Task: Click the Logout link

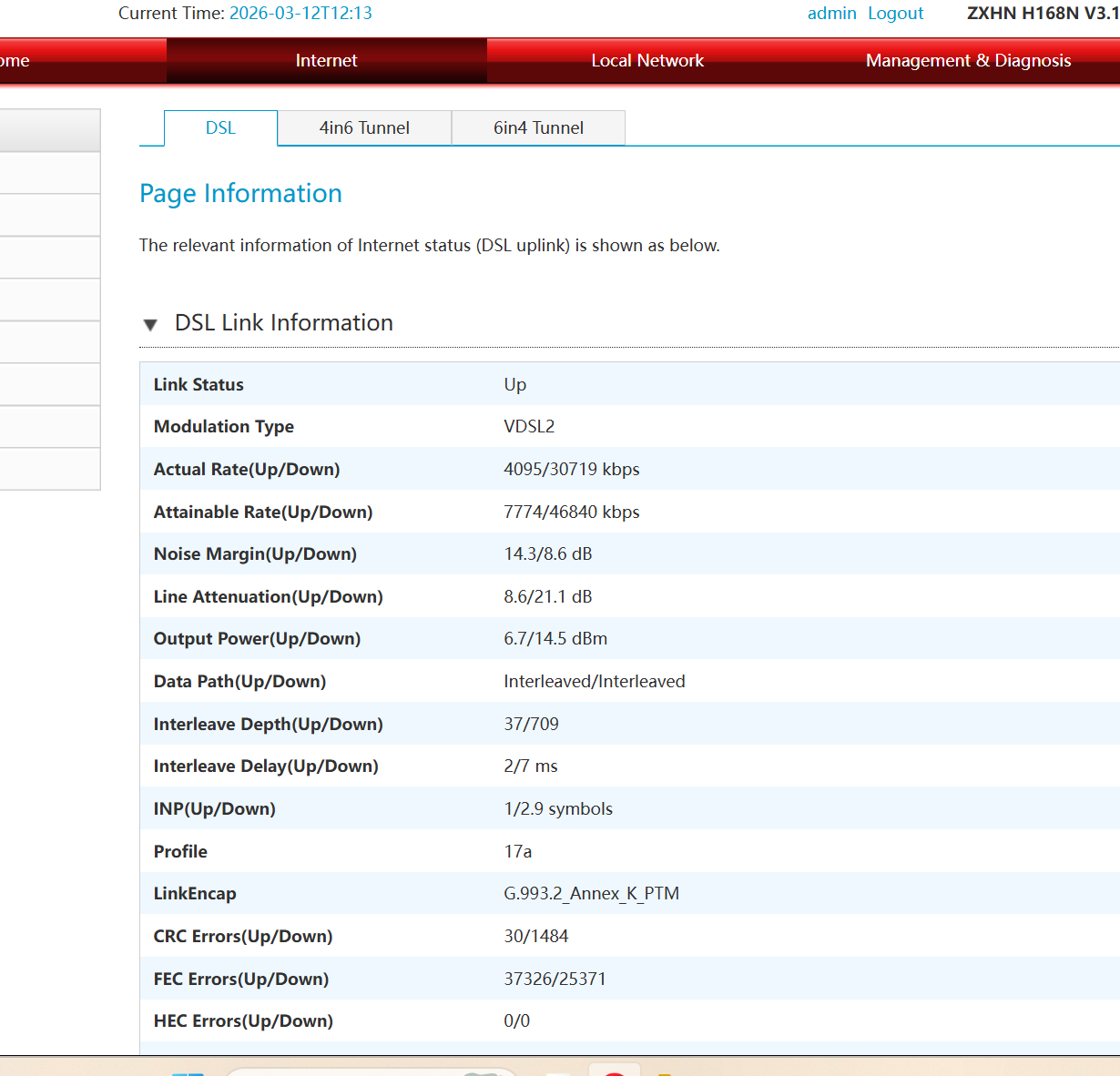Action: pyautogui.click(x=895, y=13)
